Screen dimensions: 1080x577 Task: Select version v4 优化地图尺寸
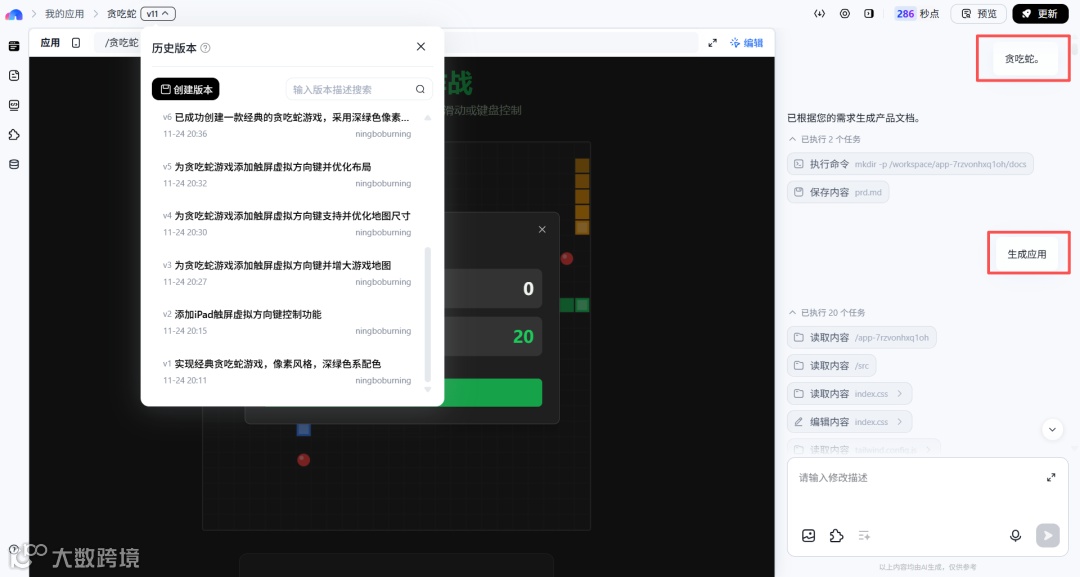[287, 223]
